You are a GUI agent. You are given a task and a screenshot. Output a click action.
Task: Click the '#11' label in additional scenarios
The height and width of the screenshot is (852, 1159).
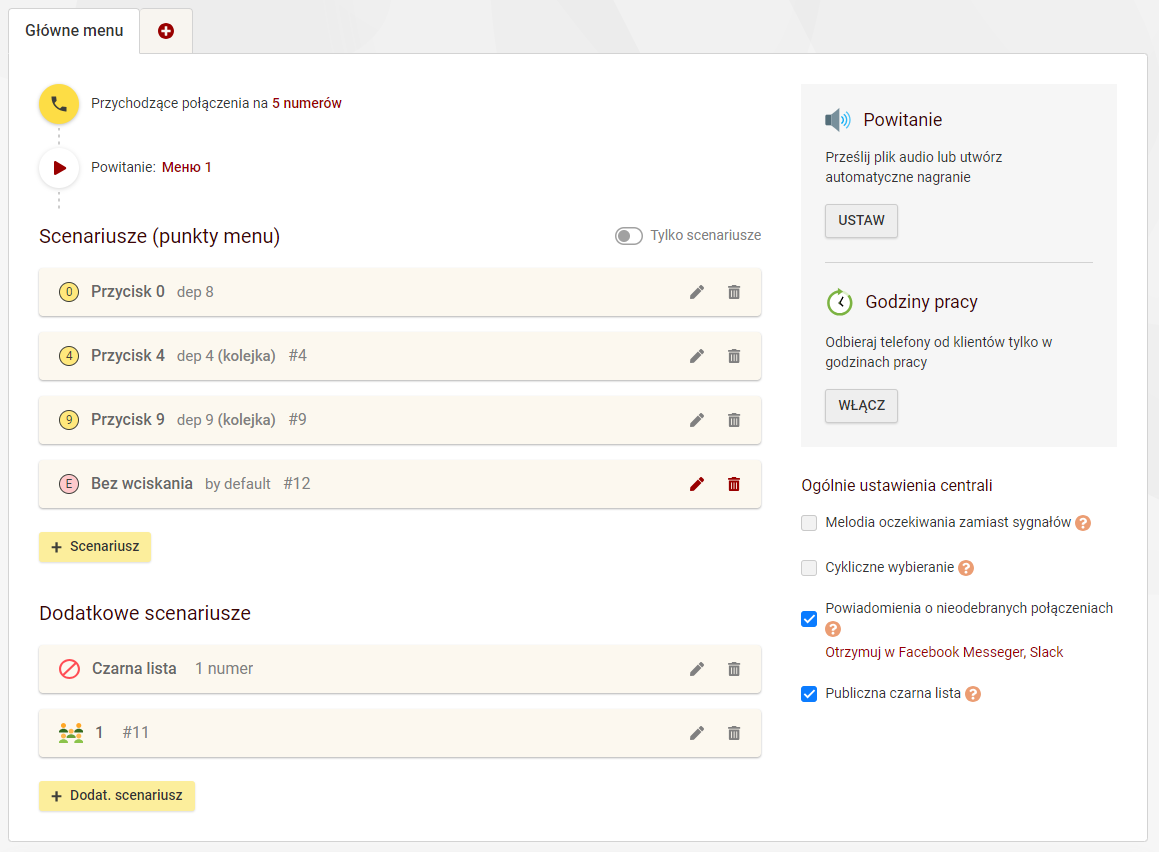pos(135,733)
